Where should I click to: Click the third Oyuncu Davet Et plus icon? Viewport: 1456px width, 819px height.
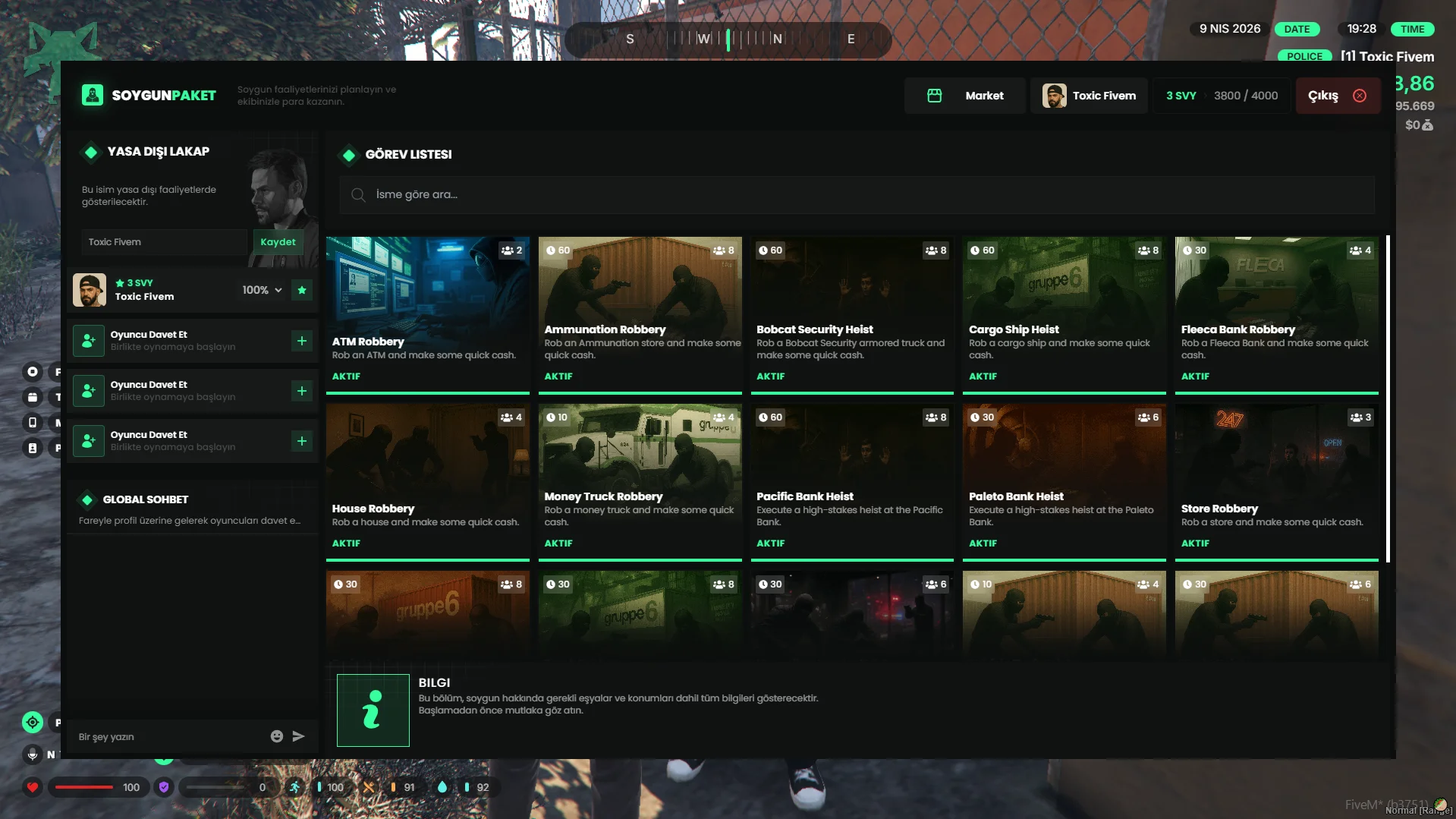tap(302, 441)
